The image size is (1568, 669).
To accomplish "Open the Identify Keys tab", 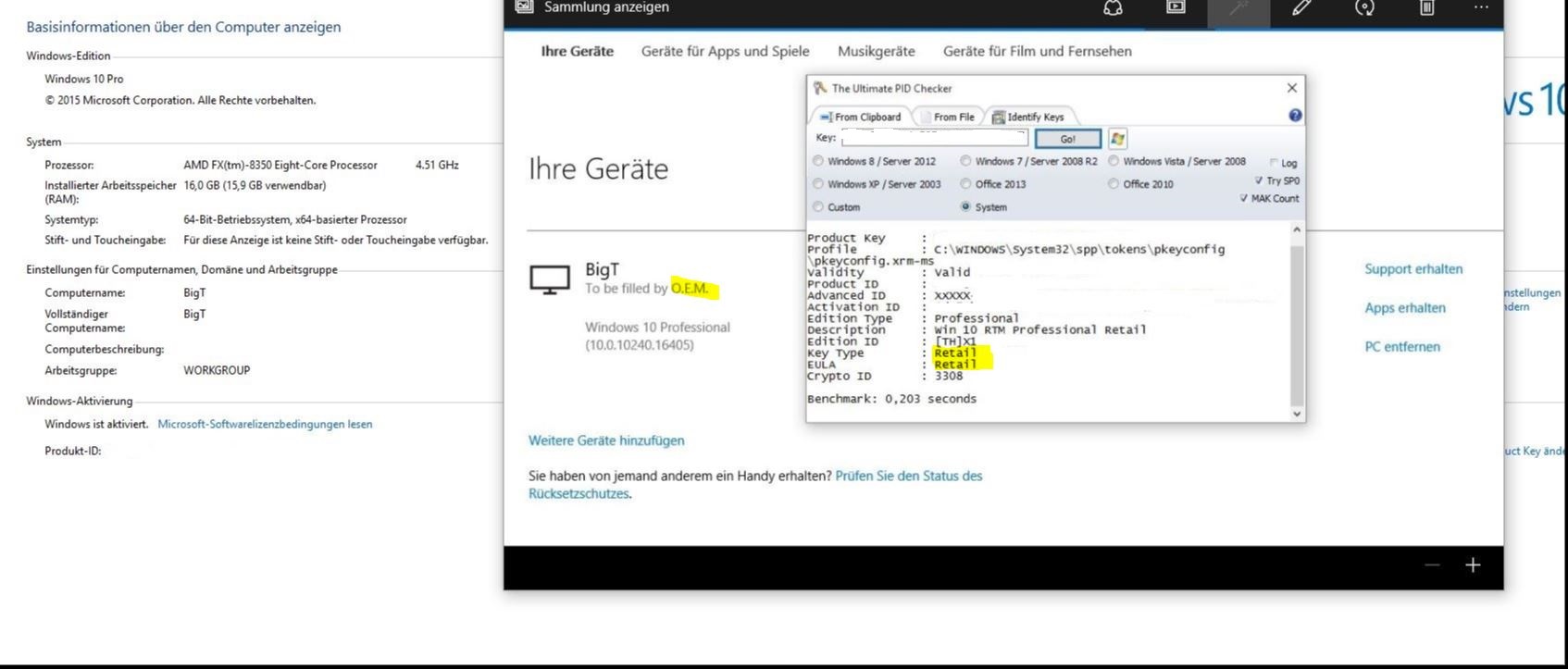I will [x=1027, y=117].
